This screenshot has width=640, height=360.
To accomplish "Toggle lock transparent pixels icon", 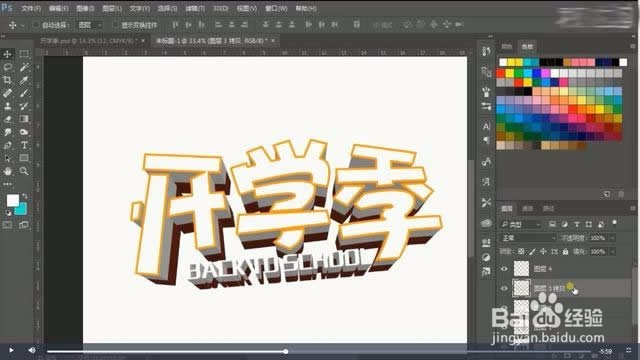I will click(521, 251).
